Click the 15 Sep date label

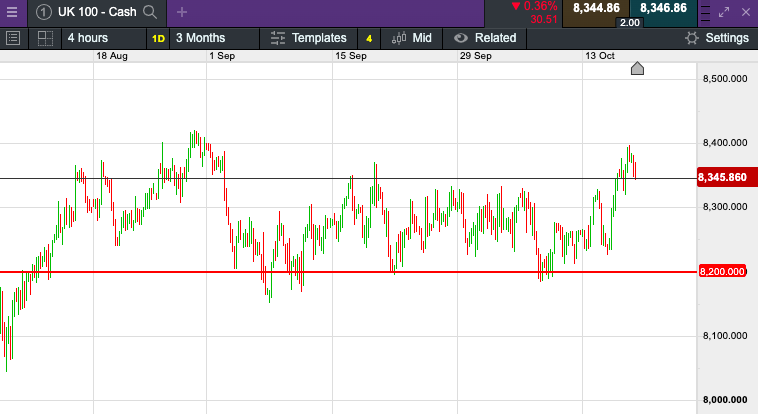[351, 56]
